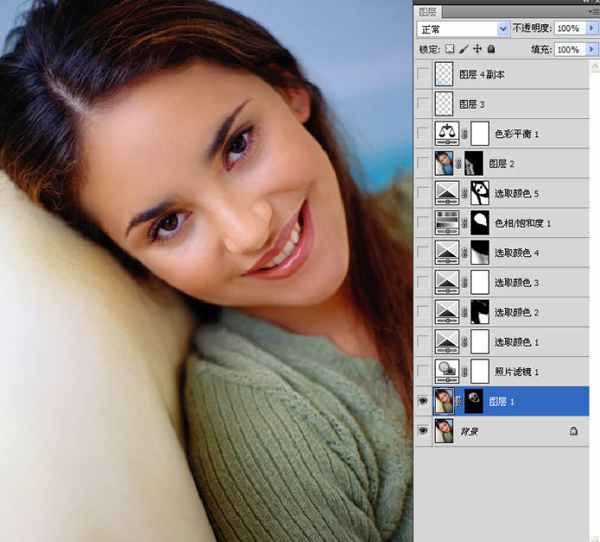Switch to the 图层 panel tab

coord(427,12)
